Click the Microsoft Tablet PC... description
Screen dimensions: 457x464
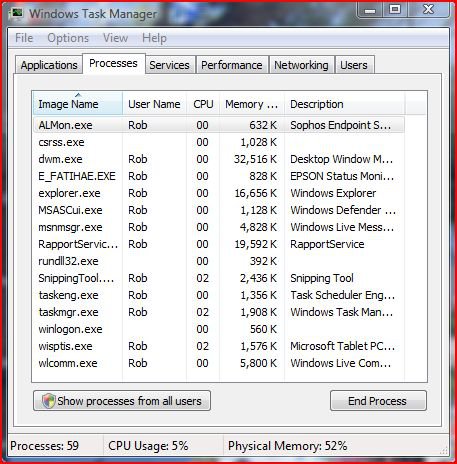point(342,346)
